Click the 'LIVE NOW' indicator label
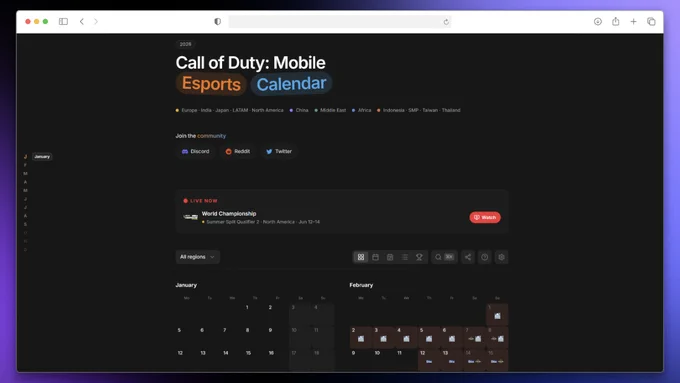680x383 pixels. (200, 201)
